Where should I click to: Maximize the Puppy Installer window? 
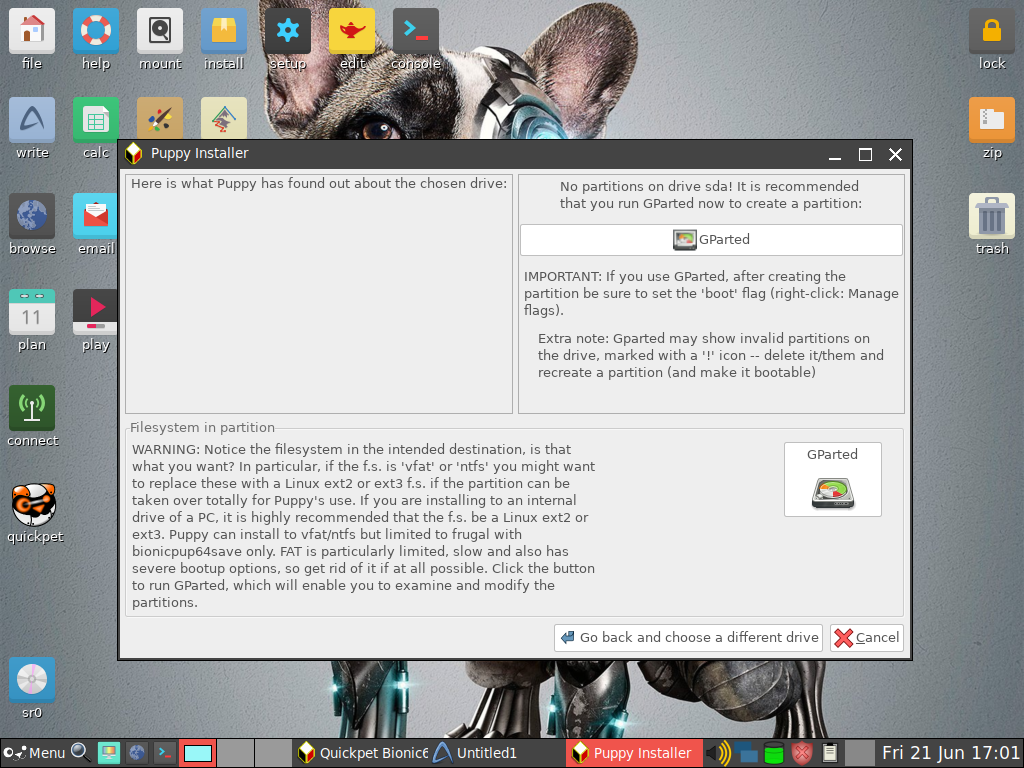[x=865, y=155]
